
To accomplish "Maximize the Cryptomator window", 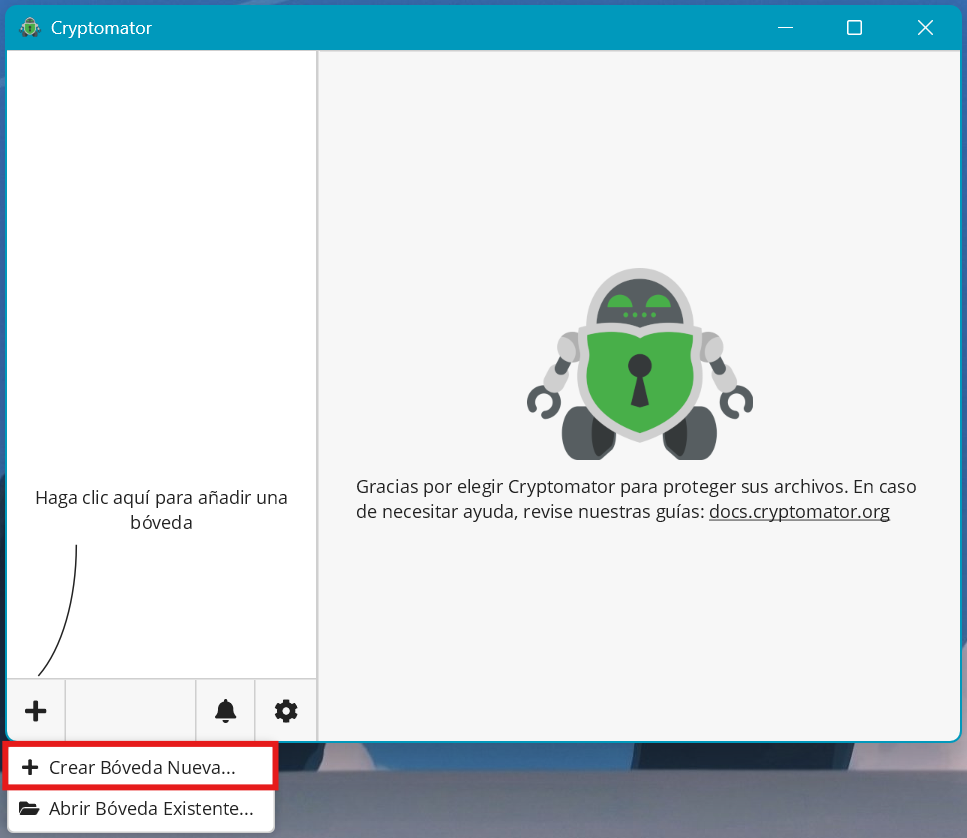I will [x=854, y=28].
